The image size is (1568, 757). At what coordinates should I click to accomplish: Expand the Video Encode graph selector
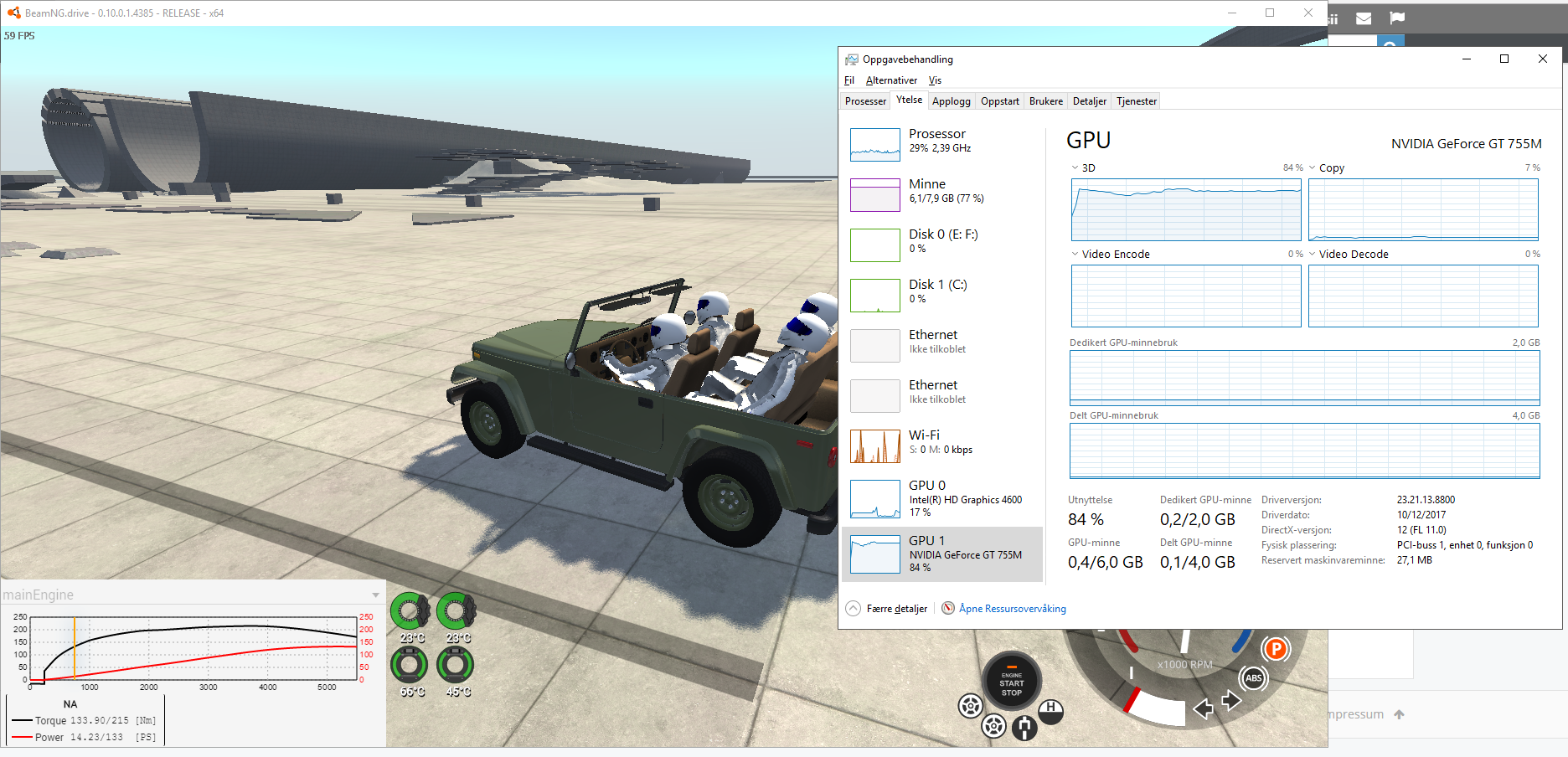pyautogui.click(x=1075, y=254)
